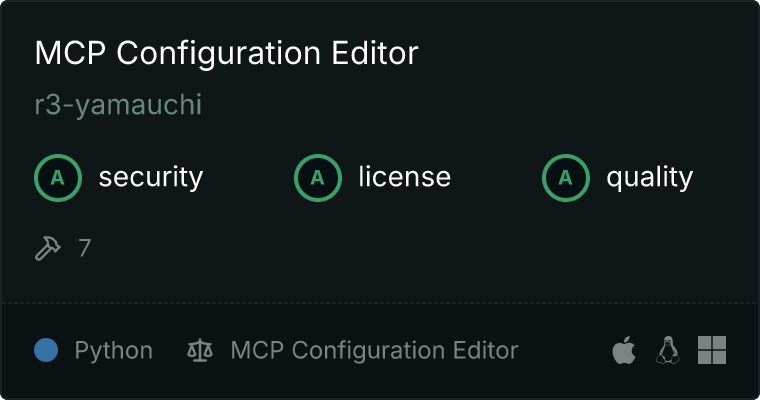Click the Windows platform icon
The height and width of the screenshot is (400, 760).
point(712,350)
